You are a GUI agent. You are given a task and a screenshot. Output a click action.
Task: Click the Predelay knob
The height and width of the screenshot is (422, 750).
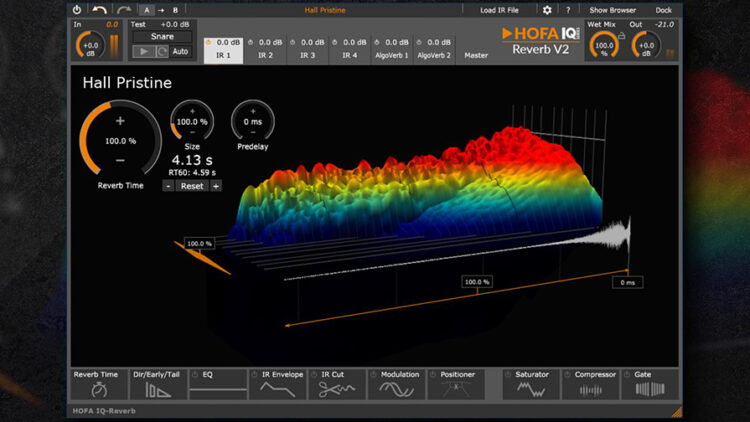pos(253,122)
